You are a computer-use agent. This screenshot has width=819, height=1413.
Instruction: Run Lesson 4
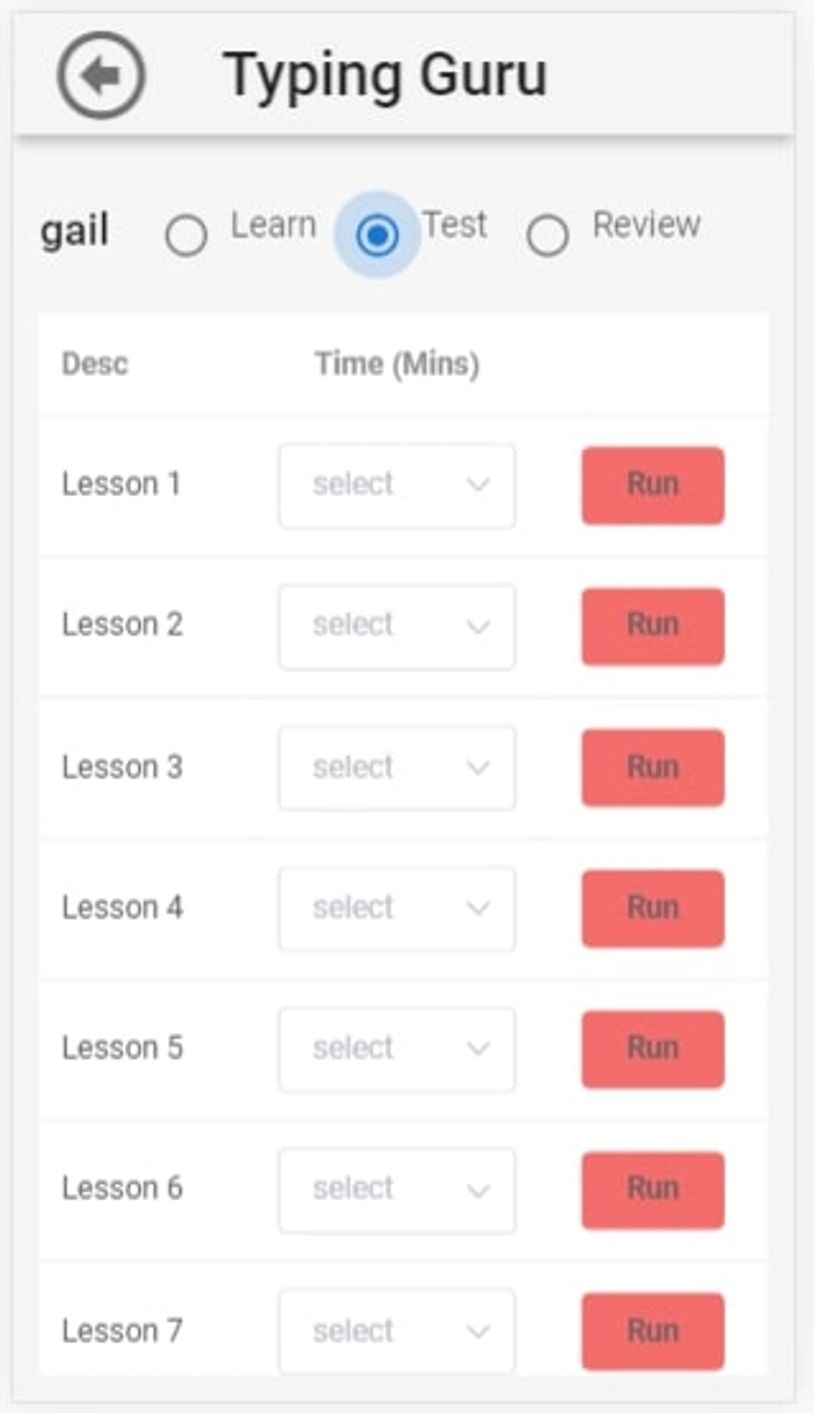pos(651,907)
